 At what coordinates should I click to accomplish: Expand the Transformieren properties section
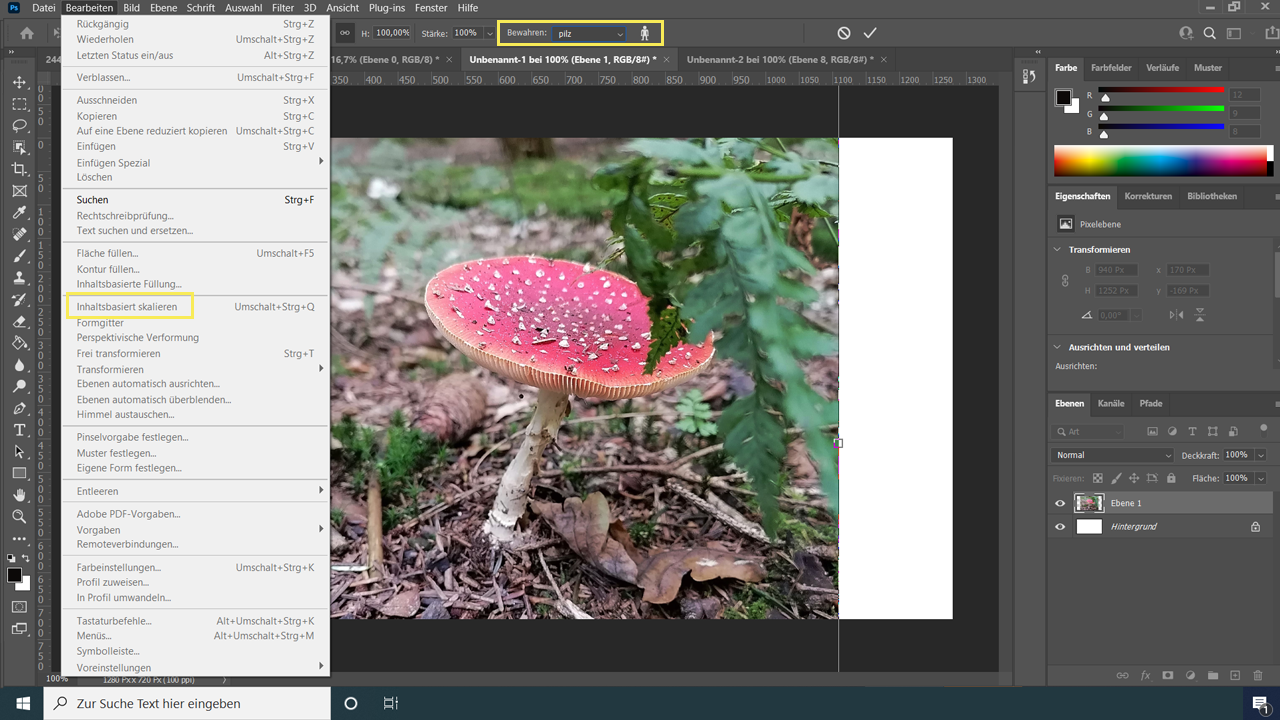click(1057, 249)
